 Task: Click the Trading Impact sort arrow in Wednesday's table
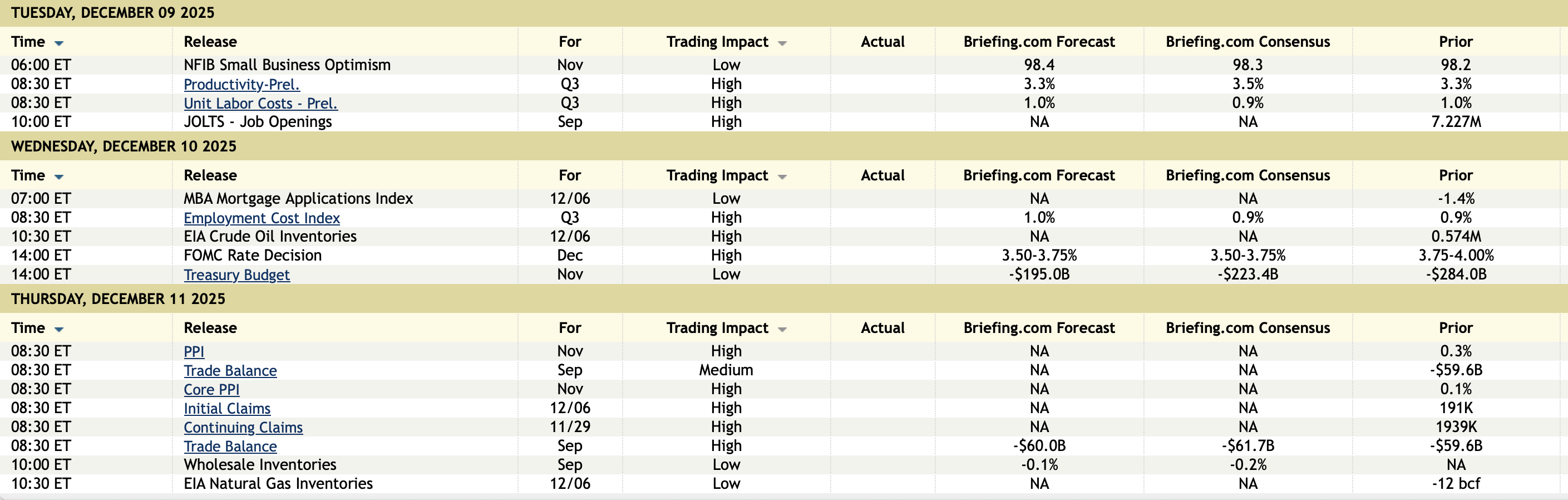(x=782, y=177)
